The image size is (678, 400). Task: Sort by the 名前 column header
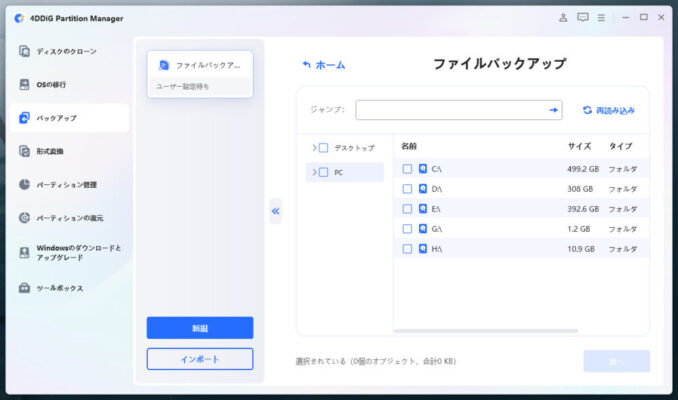pos(409,146)
